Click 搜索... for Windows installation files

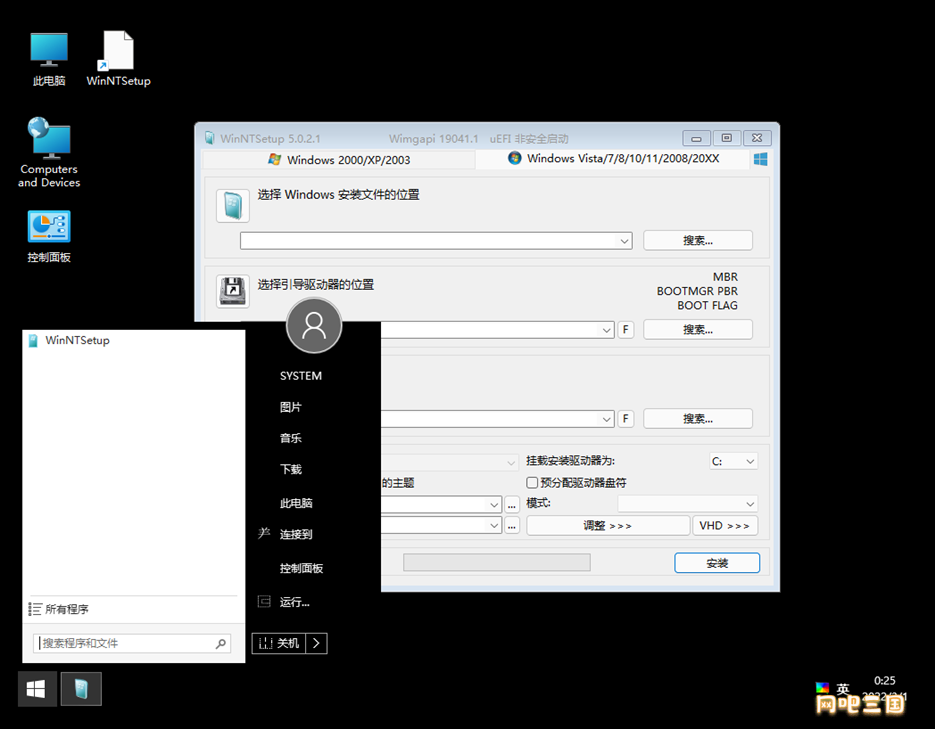coord(698,241)
